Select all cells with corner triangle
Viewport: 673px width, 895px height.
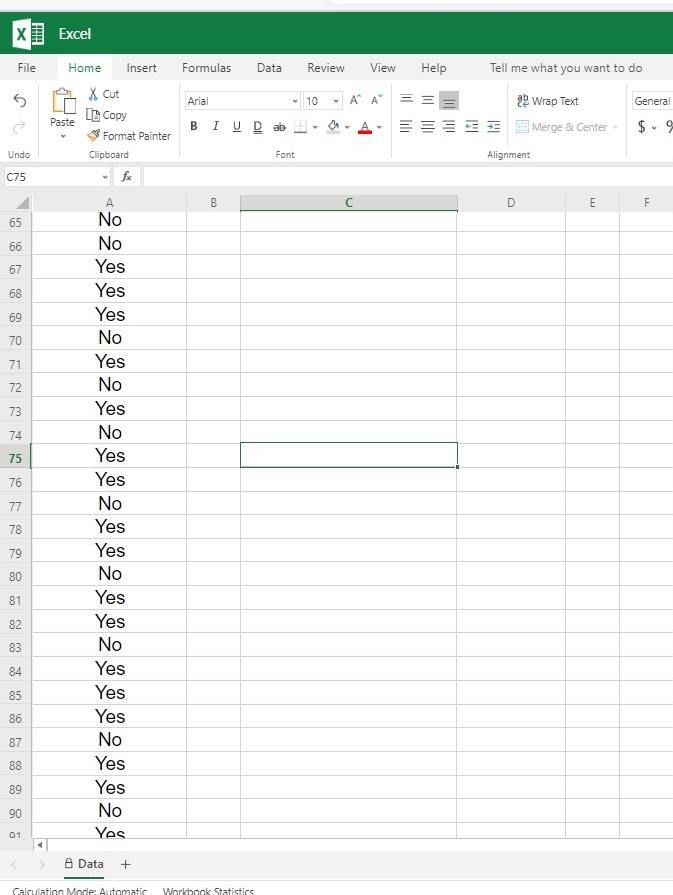point(22,203)
